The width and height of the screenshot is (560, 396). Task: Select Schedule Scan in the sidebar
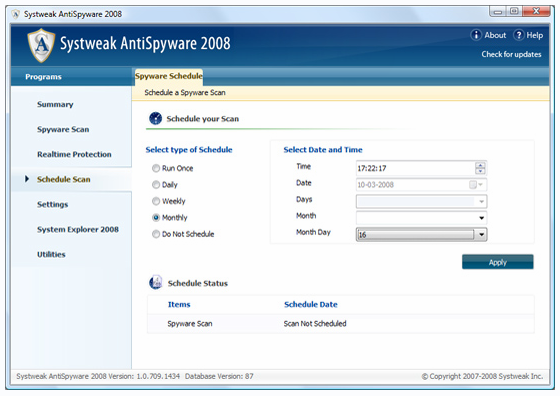tap(64, 179)
